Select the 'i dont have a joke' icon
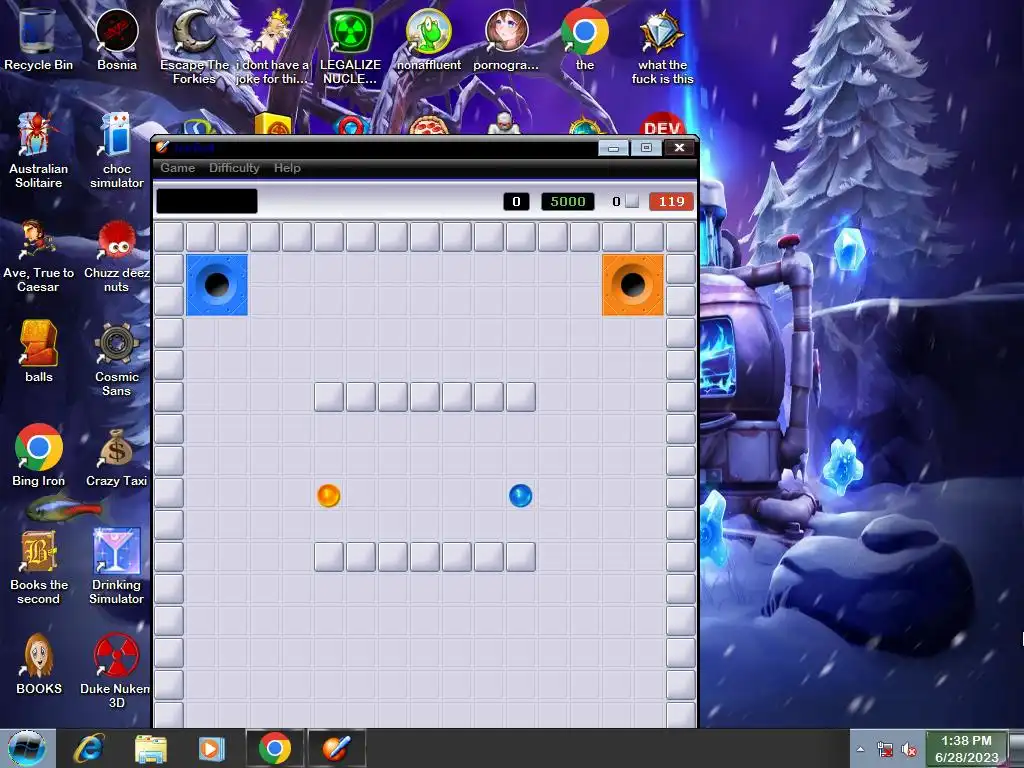Viewport: 1024px width, 768px height. point(273,47)
